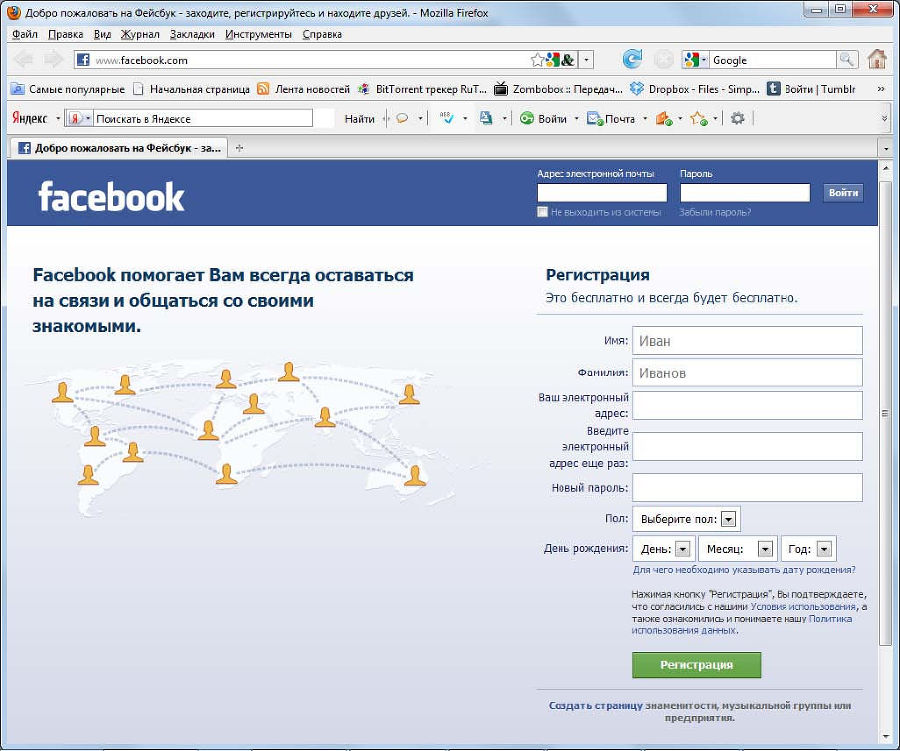The width and height of the screenshot is (900, 751).
Task: Click the Google search magnifier icon
Action: (847, 60)
